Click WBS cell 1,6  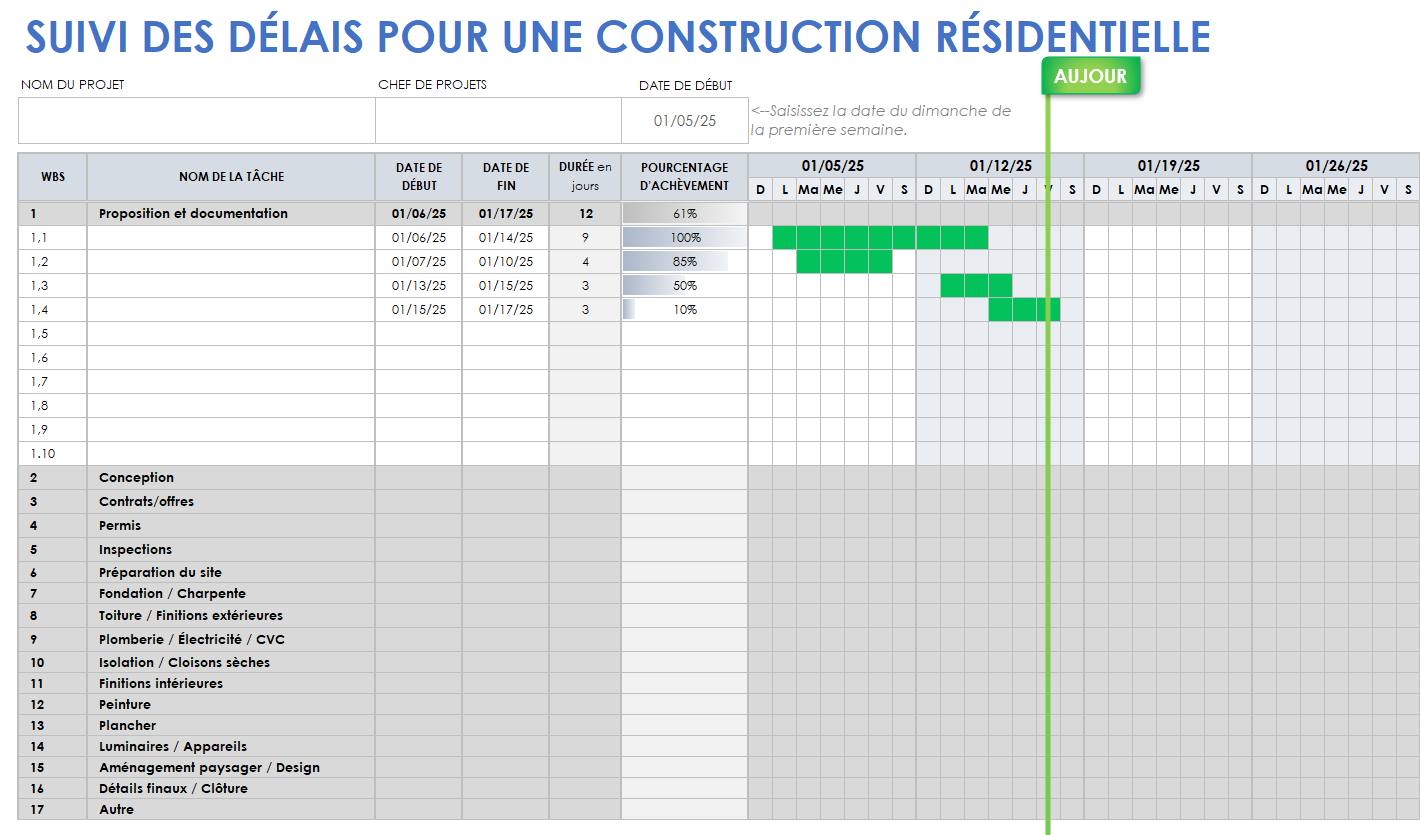click(52, 358)
